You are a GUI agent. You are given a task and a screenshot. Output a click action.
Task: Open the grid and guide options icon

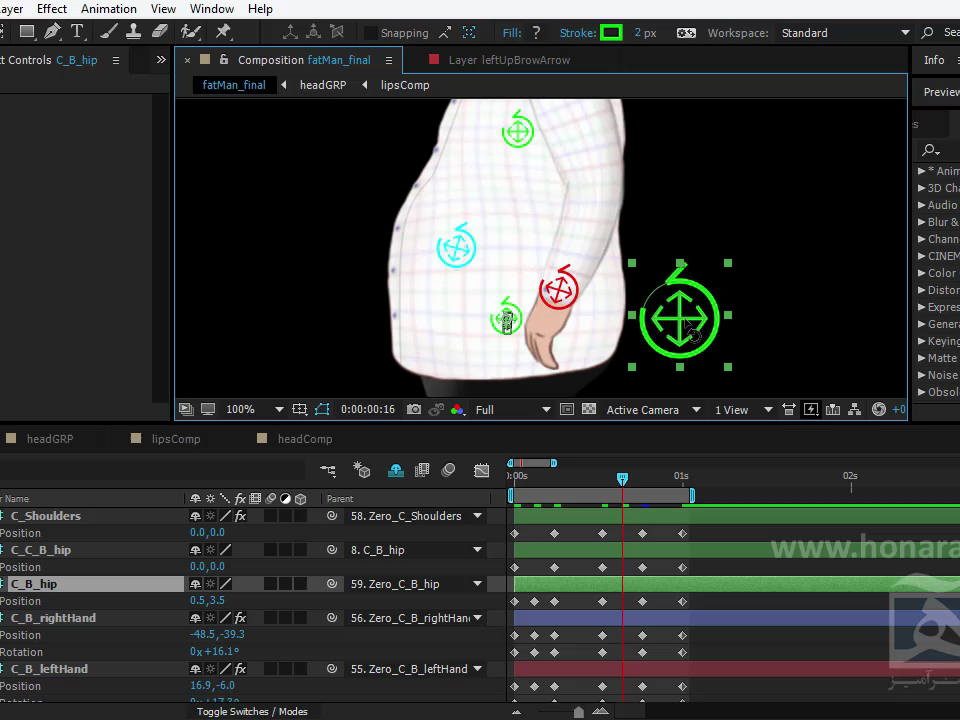[x=299, y=409]
